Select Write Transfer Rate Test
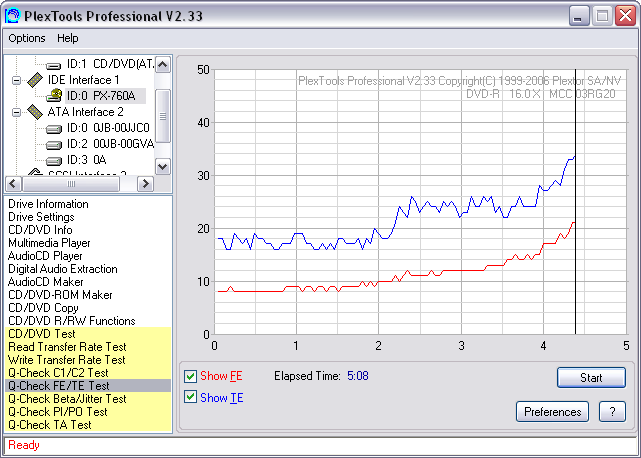This screenshot has height=458, width=641. click(x=88, y=360)
